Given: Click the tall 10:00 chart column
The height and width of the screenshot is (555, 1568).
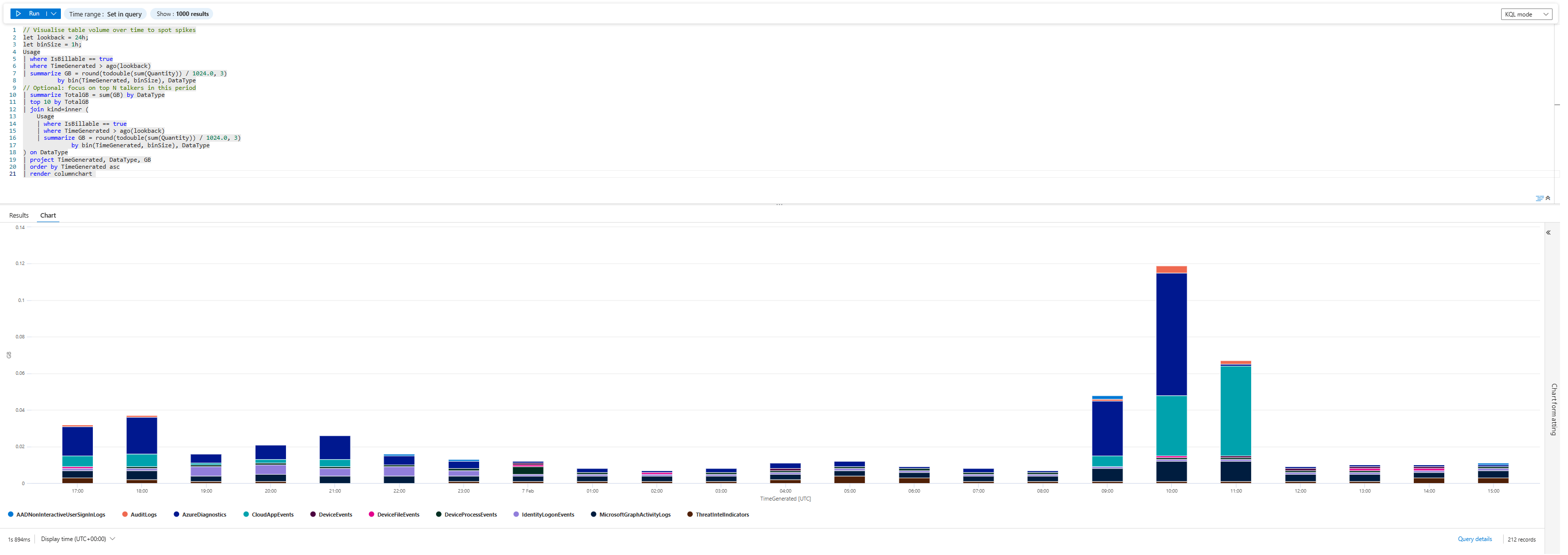Looking at the screenshot, I should pyautogui.click(x=1171, y=335).
